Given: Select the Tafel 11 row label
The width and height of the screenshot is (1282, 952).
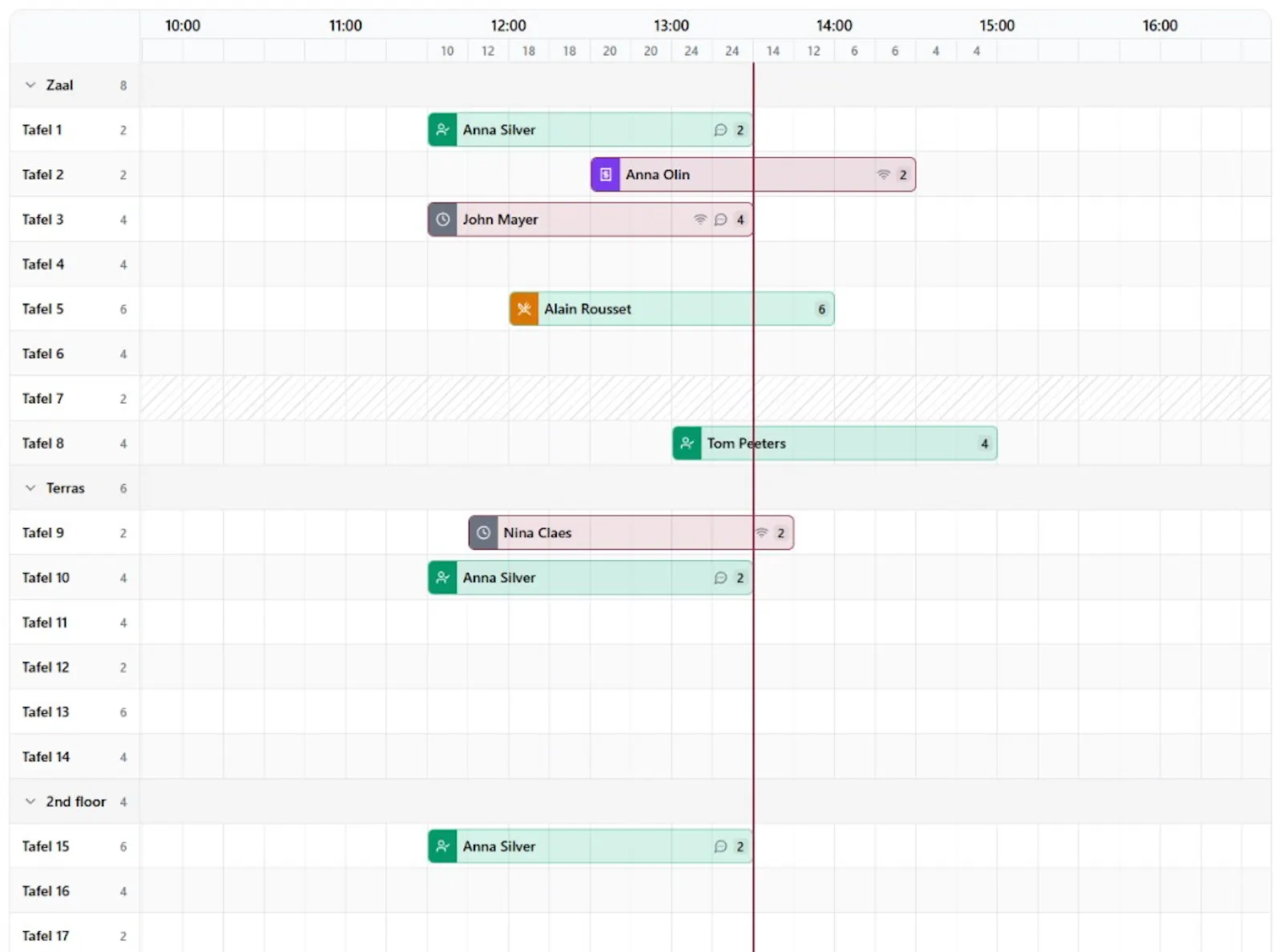Looking at the screenshot, I should pyautogui.click(x=45, y=623).
